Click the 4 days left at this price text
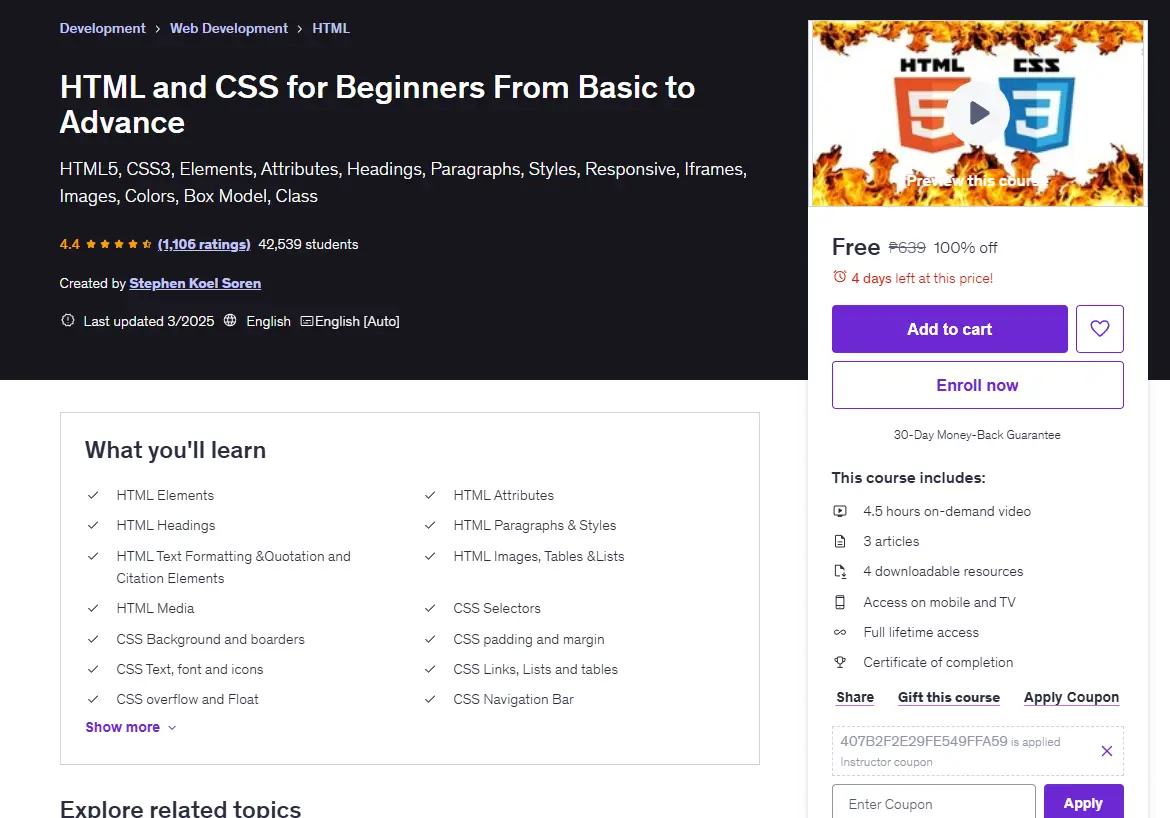Viewport: 1170px width, 818px height. tap(922, 278)
